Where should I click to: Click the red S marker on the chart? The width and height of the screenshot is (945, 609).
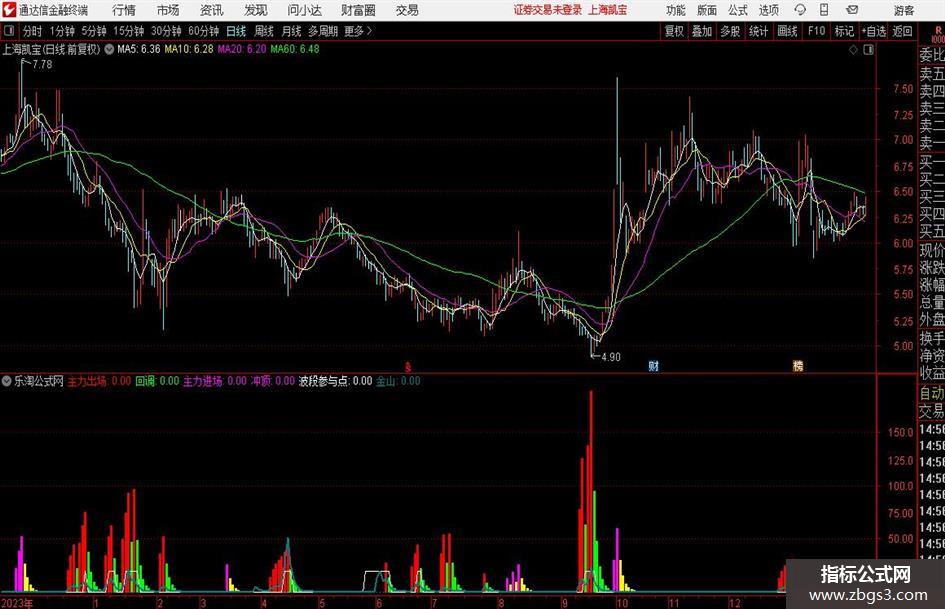coord(408,367)
